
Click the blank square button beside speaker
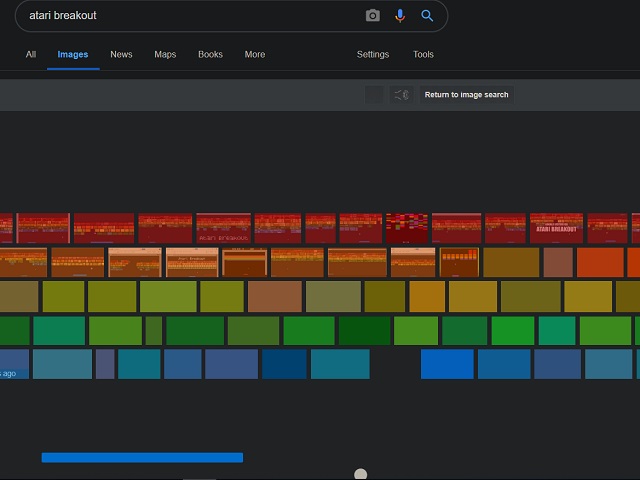click(374, 95)
